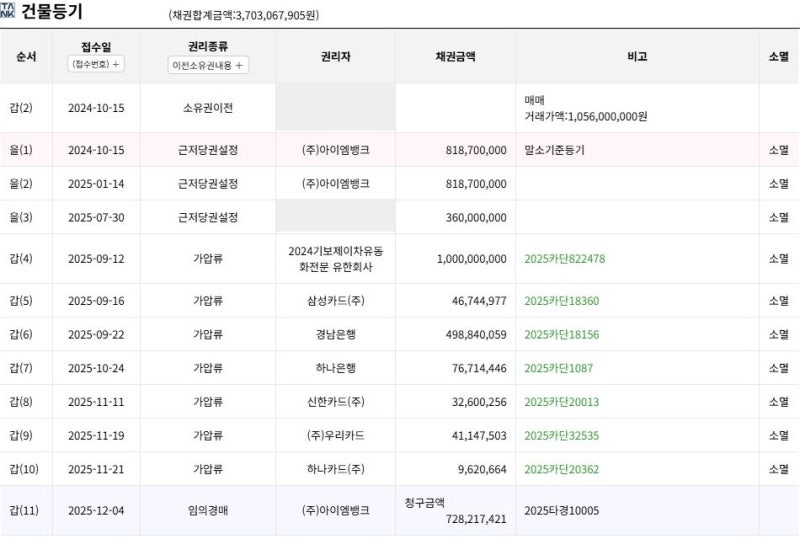Select holder (주)우리카드
Image resolution: width=800 pixels, height=555 pixels.
coord(335,435)
